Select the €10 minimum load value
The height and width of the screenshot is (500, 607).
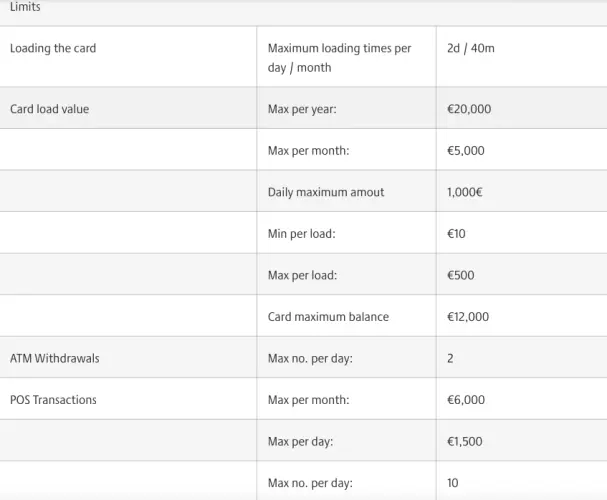456,234
